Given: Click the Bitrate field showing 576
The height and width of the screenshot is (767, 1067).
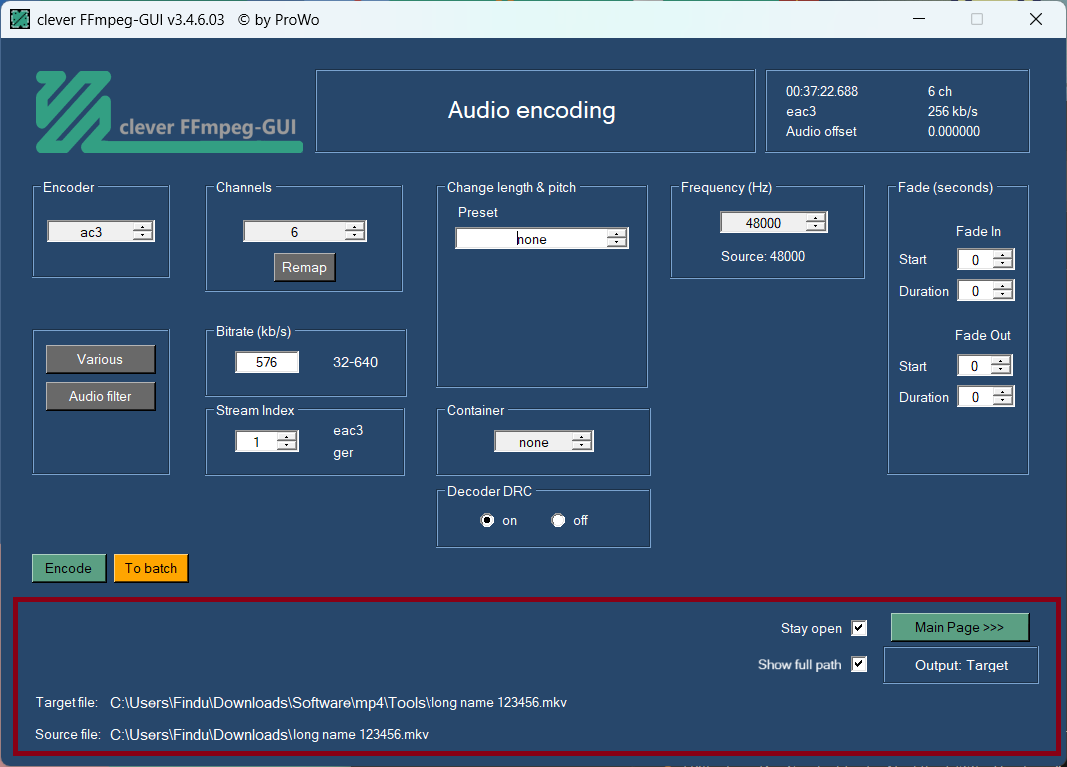Looking at the screenshot, I should coord(267,362).
